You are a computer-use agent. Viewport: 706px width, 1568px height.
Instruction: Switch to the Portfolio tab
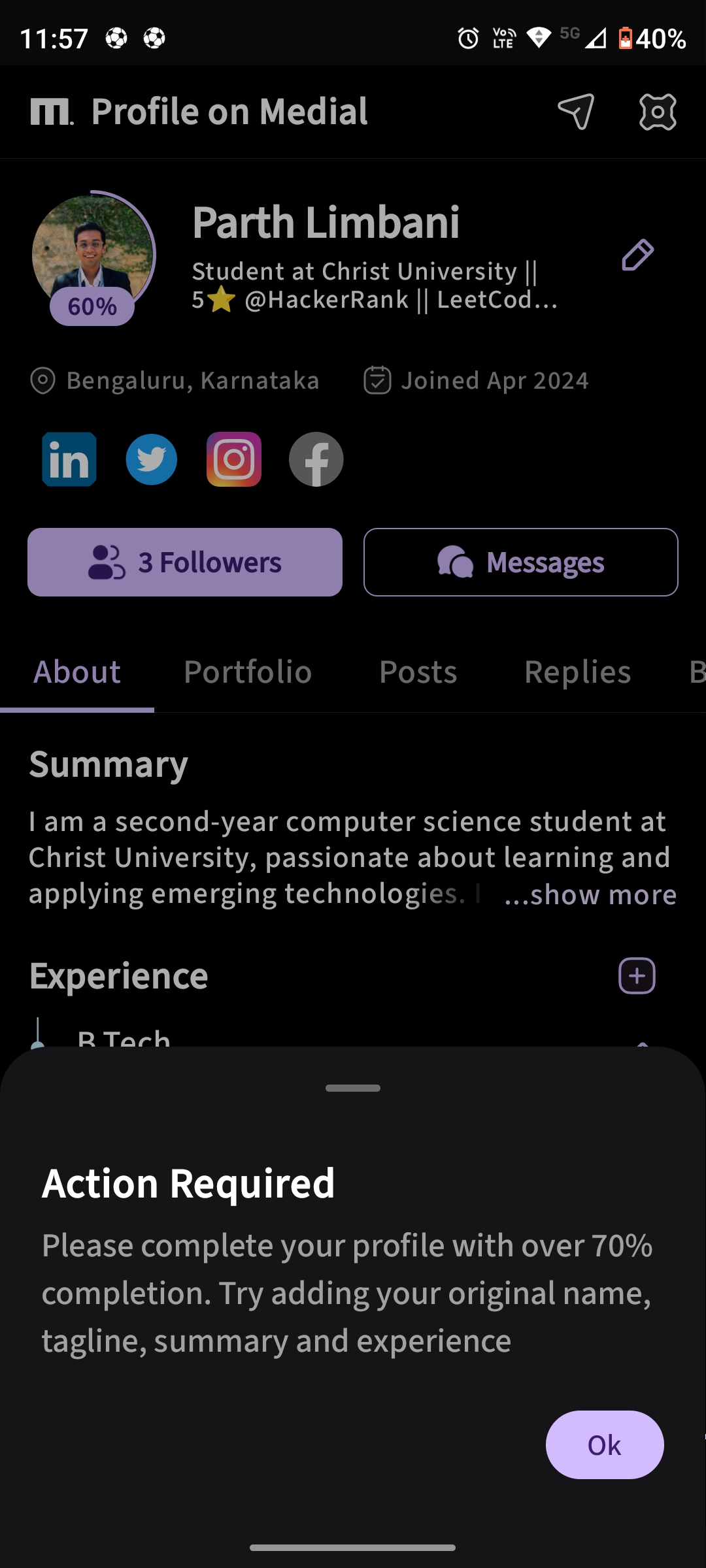coord(248,672)
